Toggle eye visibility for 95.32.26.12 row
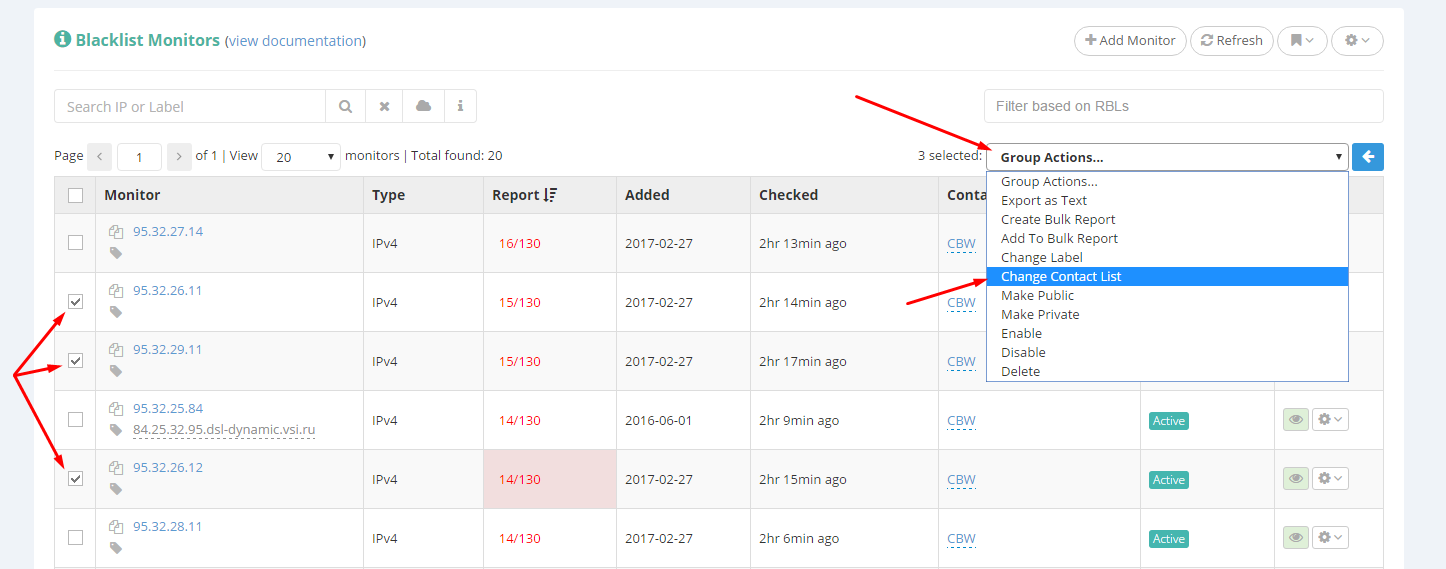 click(x=1296, y=479)
